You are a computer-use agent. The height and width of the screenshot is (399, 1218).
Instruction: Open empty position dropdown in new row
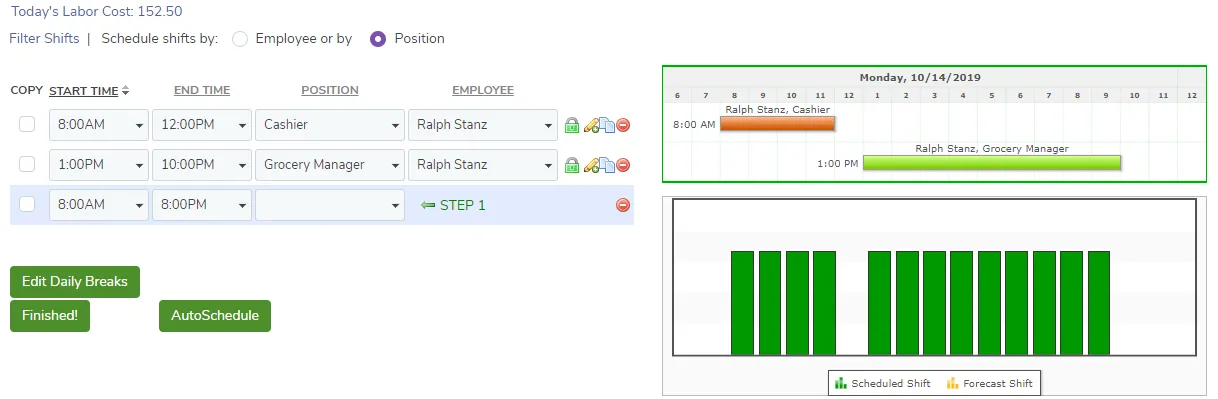coord(330,204)
